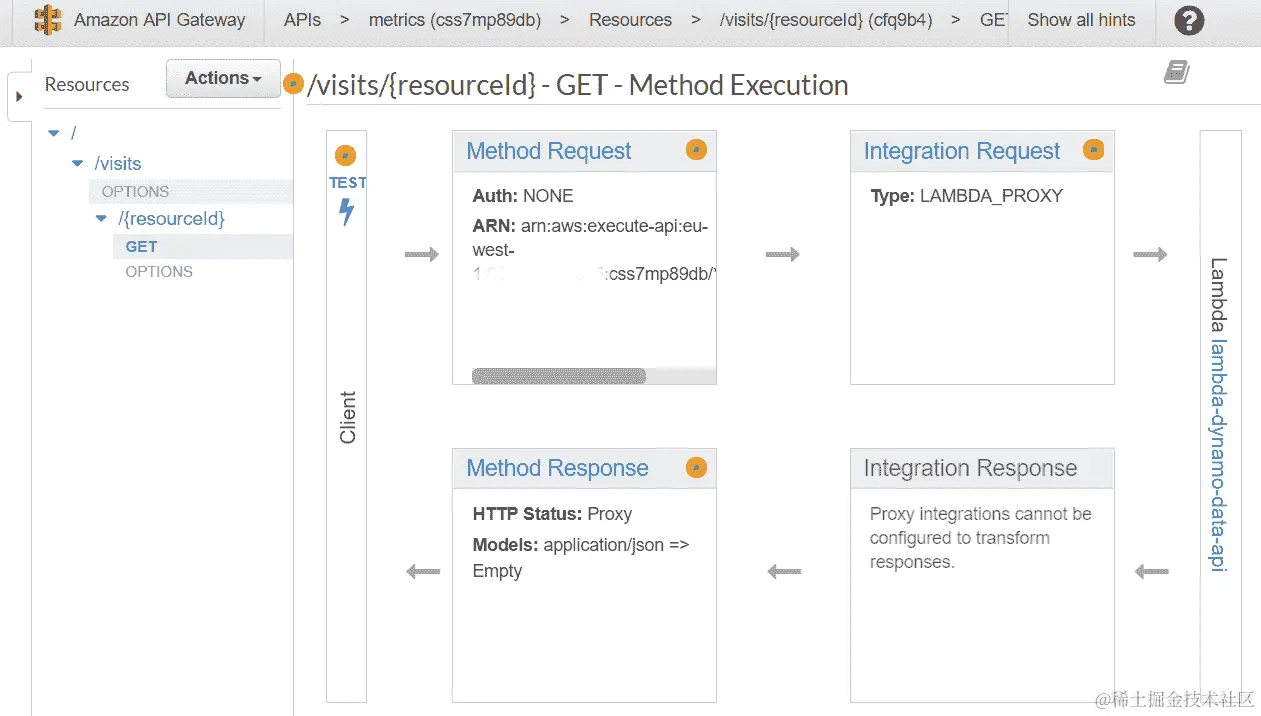Open the help question mark icon
This screenshot has height=716, width=1261.
1188,20
